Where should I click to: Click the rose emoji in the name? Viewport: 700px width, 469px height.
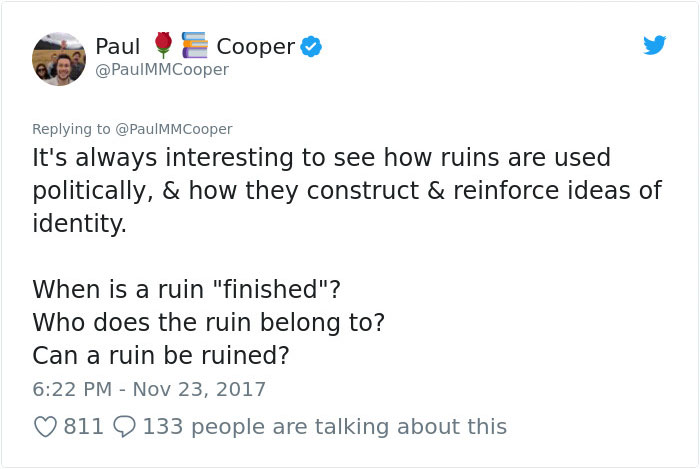pos(163,45)
